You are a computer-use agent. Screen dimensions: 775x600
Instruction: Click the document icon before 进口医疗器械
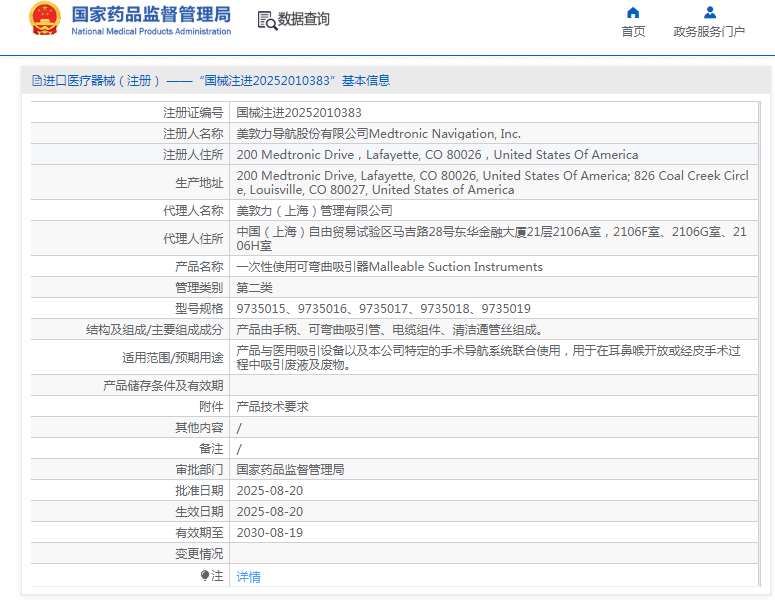coord(37,81)
